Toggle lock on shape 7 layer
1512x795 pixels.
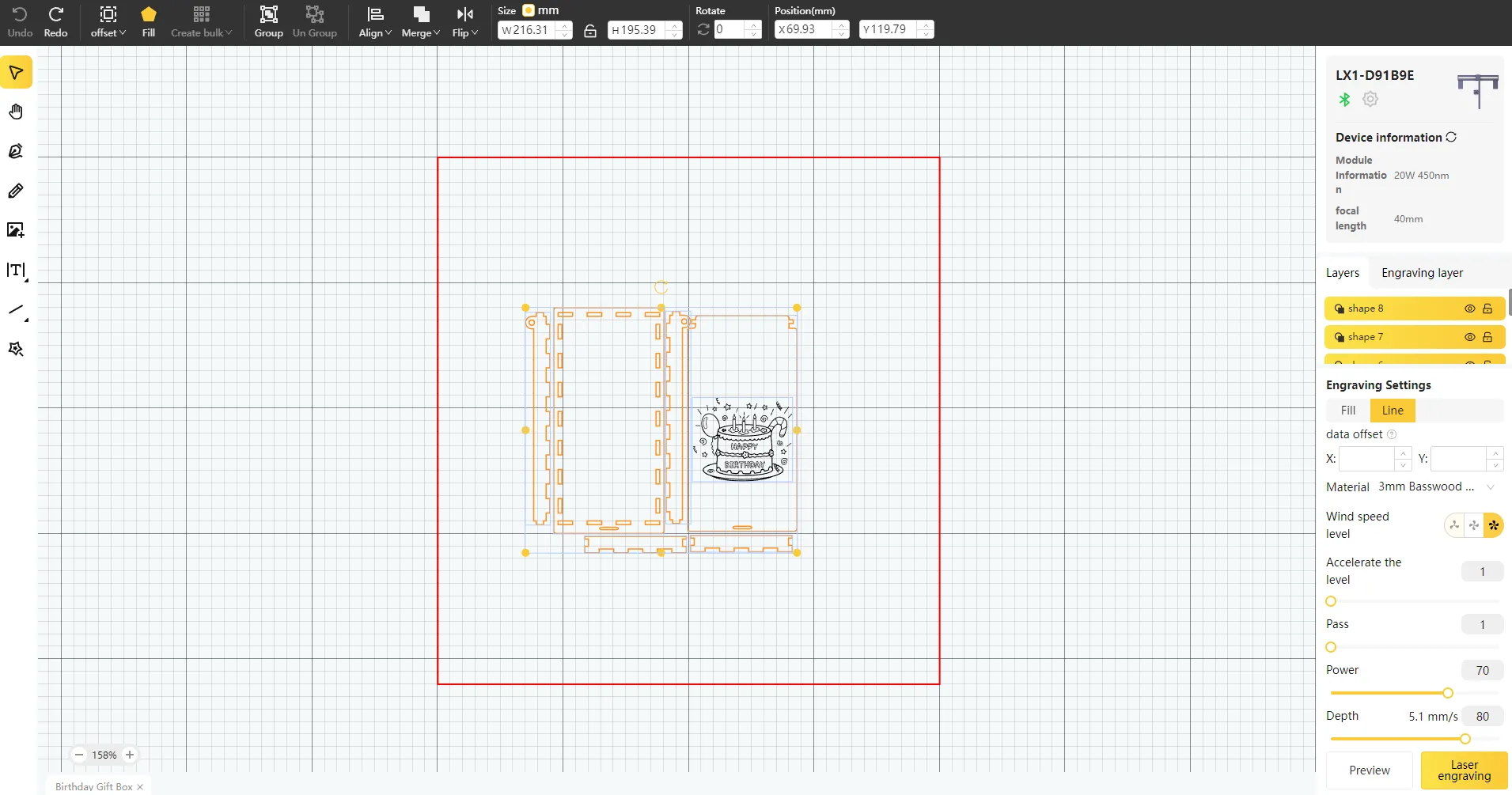pos(1487,337)
